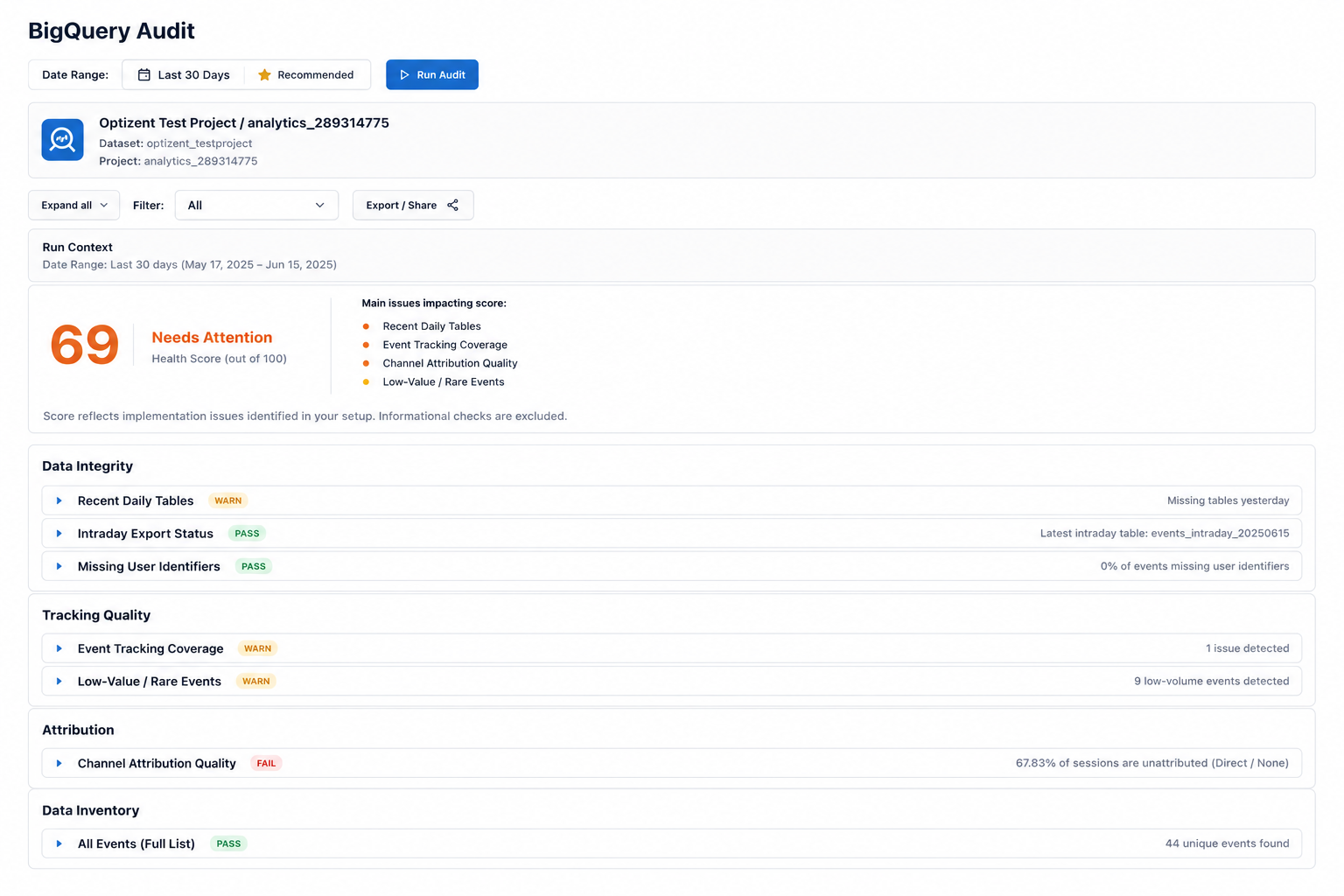Click the star icon next to Recommended

[x=264, y=74]
